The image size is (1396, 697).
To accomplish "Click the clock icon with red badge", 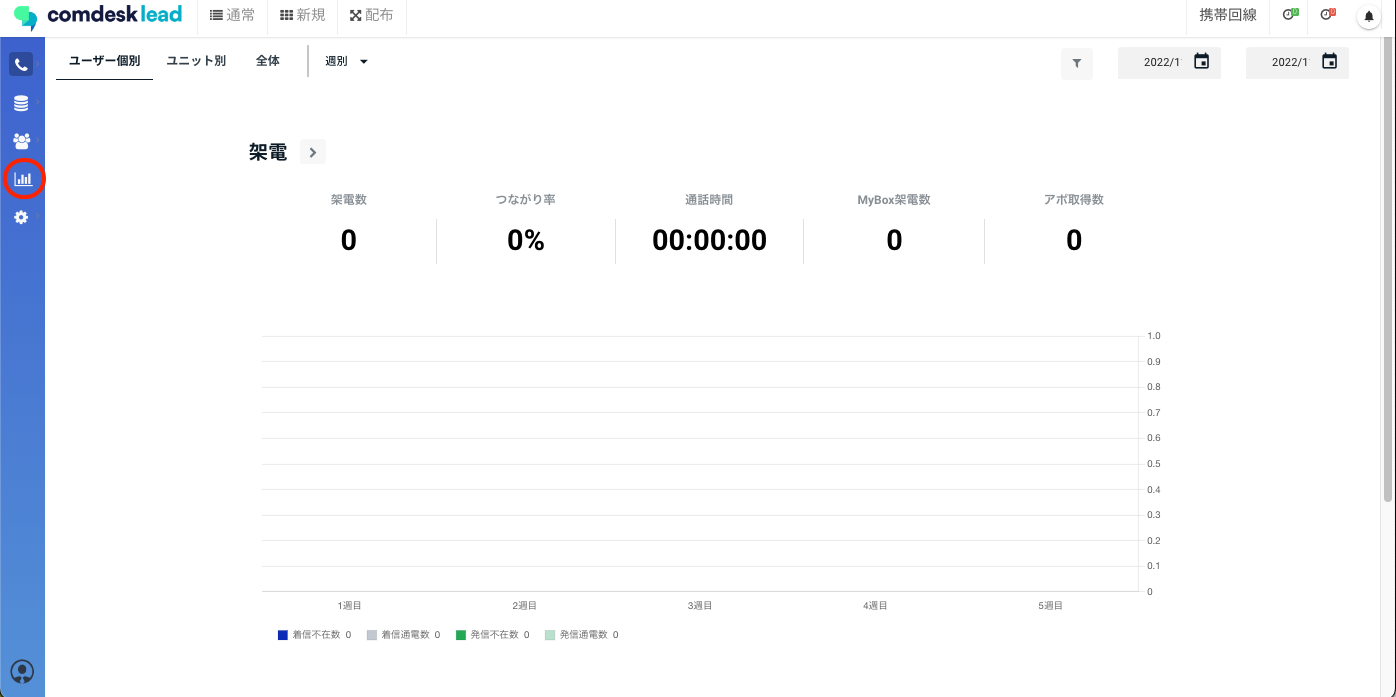I will coord(1327,15).
